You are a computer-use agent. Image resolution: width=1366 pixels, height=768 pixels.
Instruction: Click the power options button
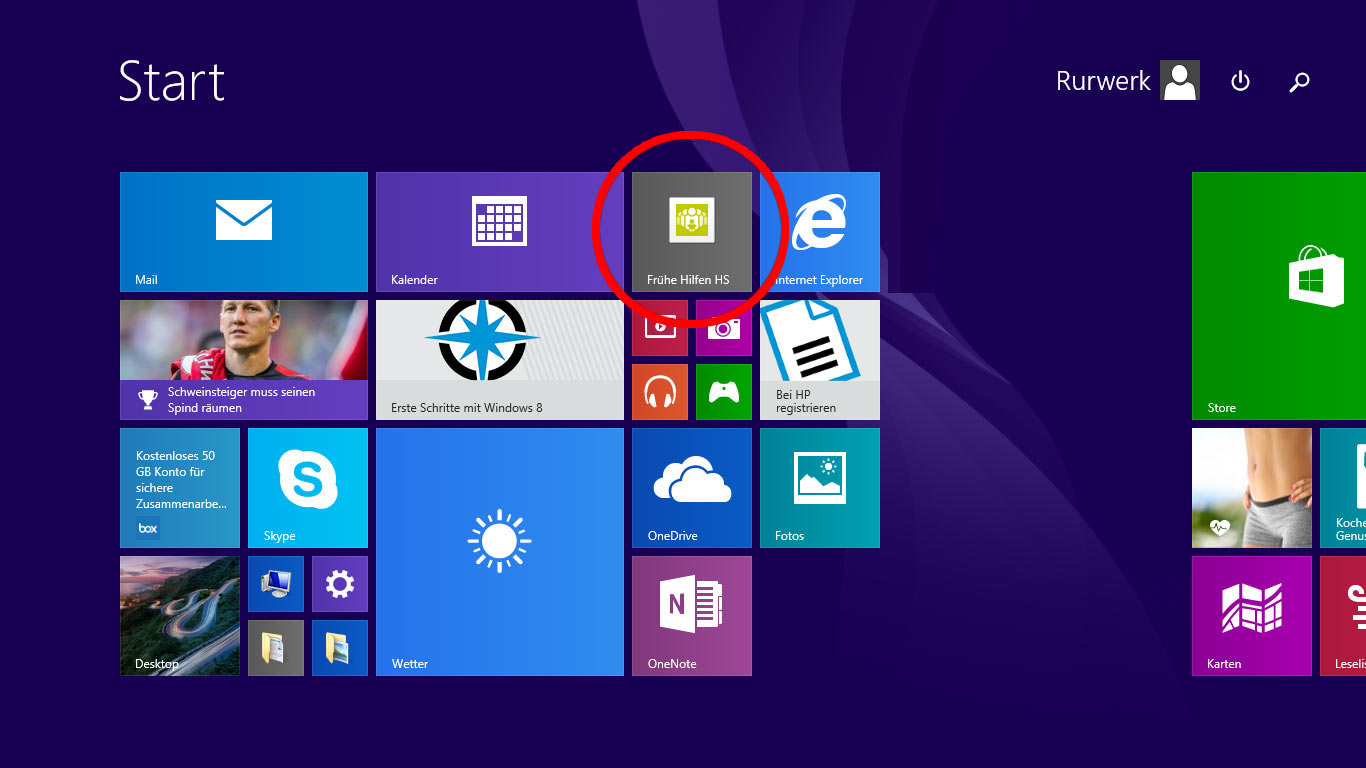pos(1240,81)
